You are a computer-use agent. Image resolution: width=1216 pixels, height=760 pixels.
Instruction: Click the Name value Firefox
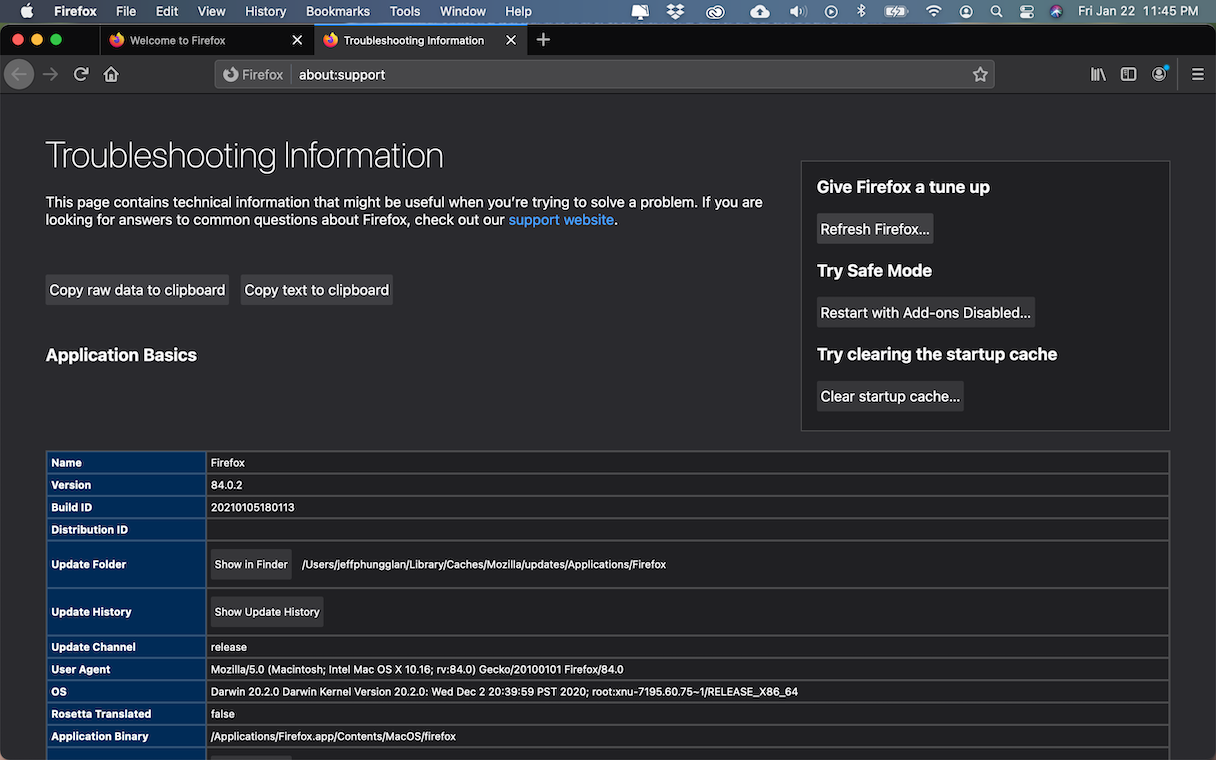pyautogui.click(x=228, y=463)
